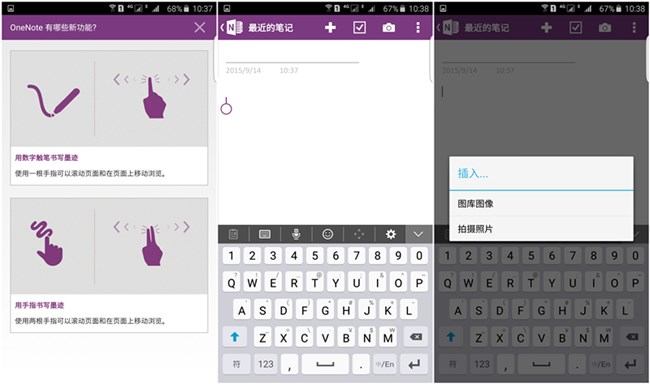Add new item with plus icon, middle screen

pyautogui.click(x=330, y=28)
